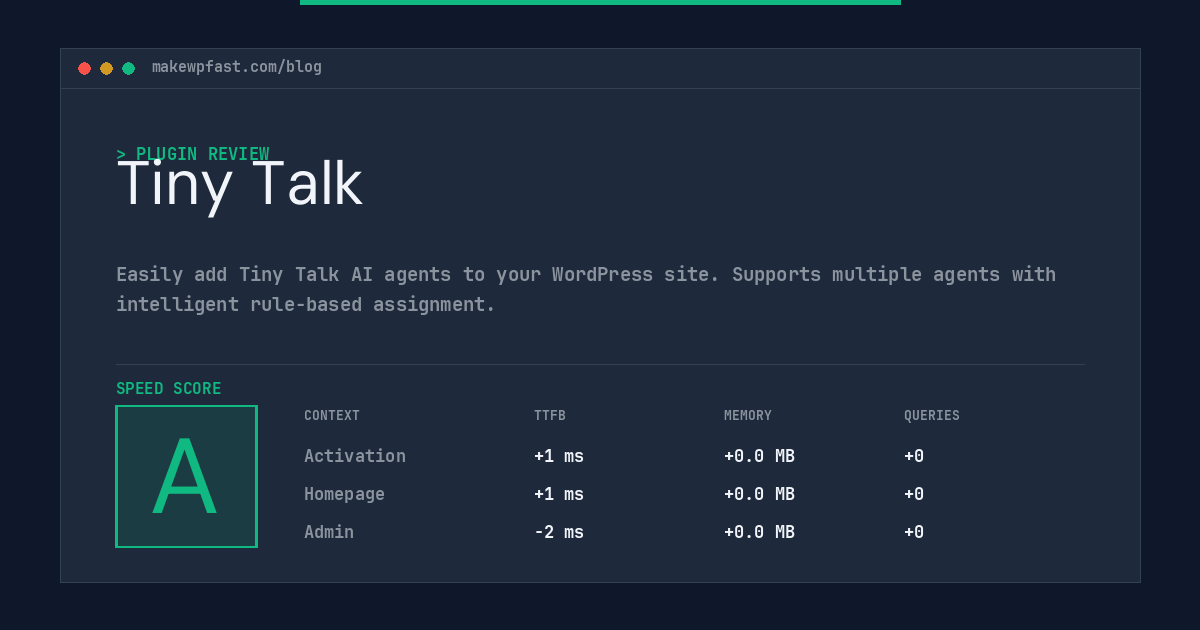Click the grade A score box
The image size is (1200, 630).
(x=186, y=476)
